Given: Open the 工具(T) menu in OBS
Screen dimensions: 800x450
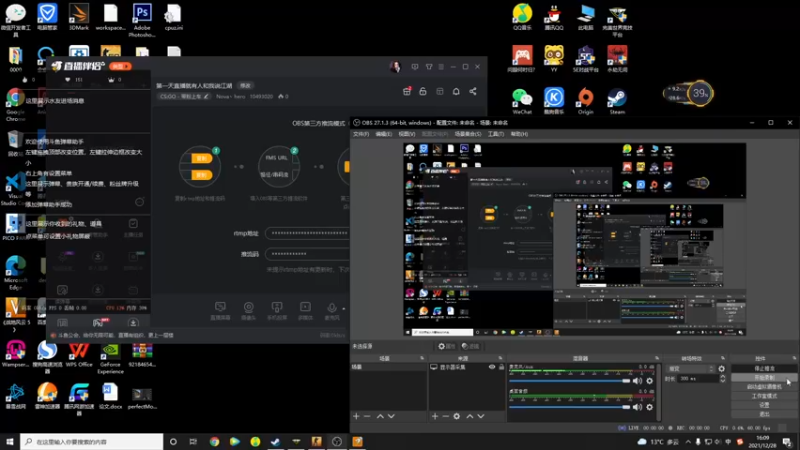Looking at the screenshot, I should coord(496,134).
